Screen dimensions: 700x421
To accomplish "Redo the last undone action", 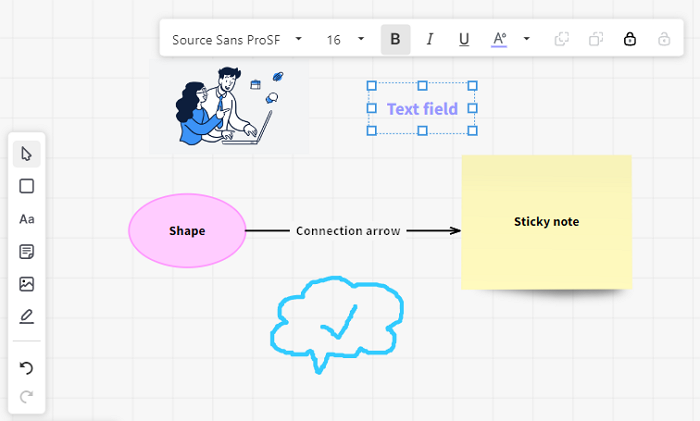I will pos(26,396).
